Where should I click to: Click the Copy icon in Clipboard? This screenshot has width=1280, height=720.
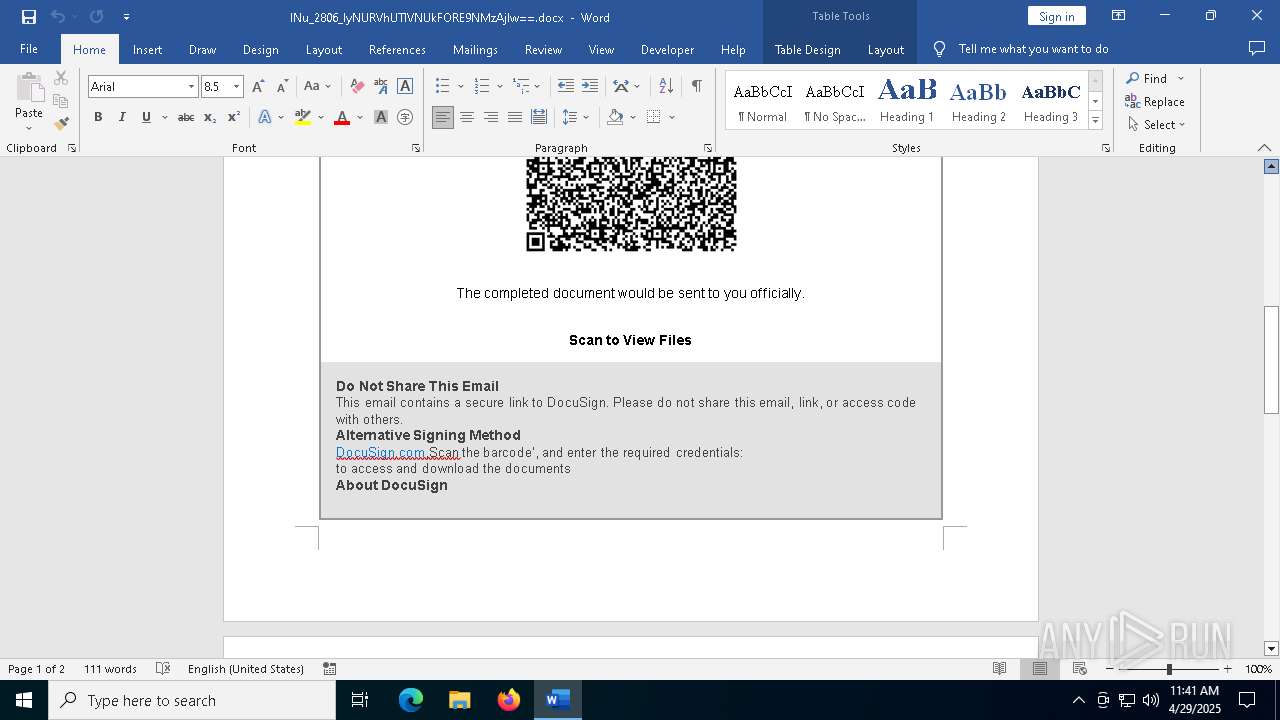click(x=61, y=101)
